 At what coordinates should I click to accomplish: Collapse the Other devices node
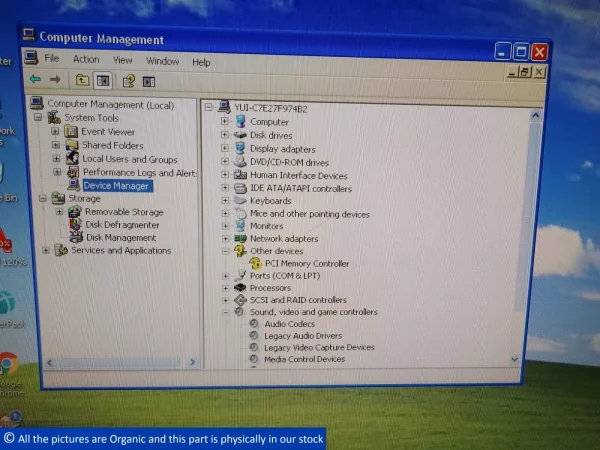tap(226, 251)
